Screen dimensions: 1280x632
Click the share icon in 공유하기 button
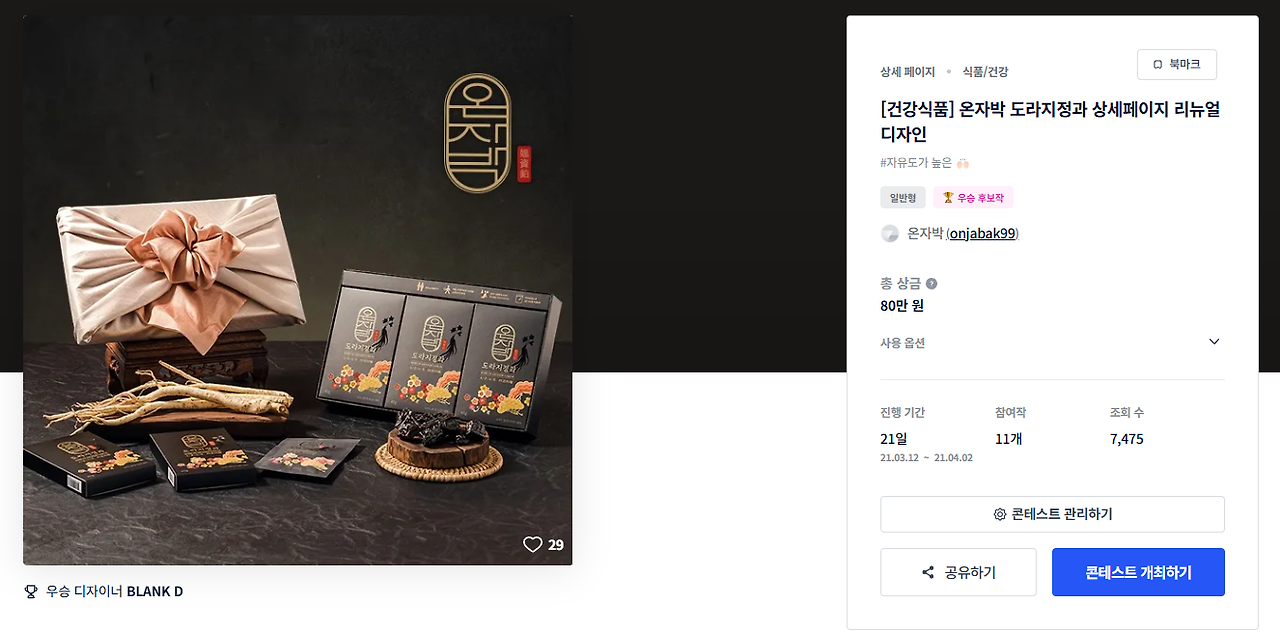(928, 573)
